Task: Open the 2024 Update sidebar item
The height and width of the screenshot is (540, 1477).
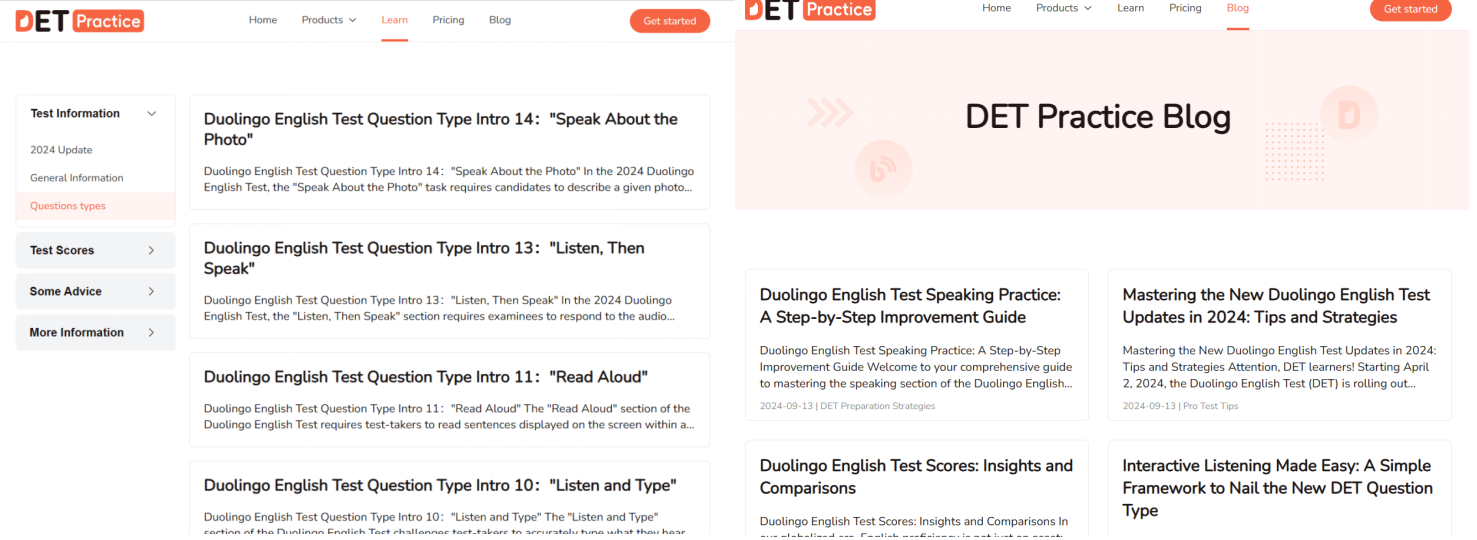Action: [61, 150]
